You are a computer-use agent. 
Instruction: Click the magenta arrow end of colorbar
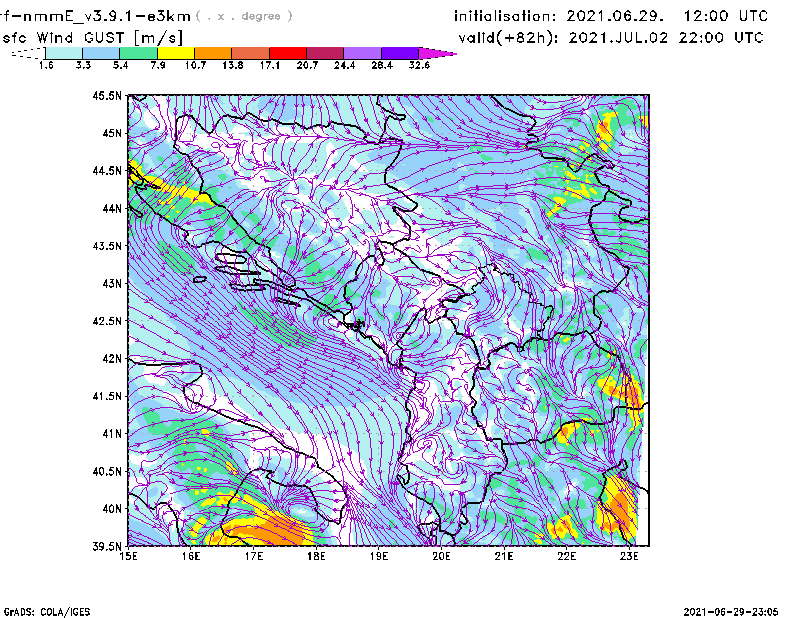(x=437, y=53)
